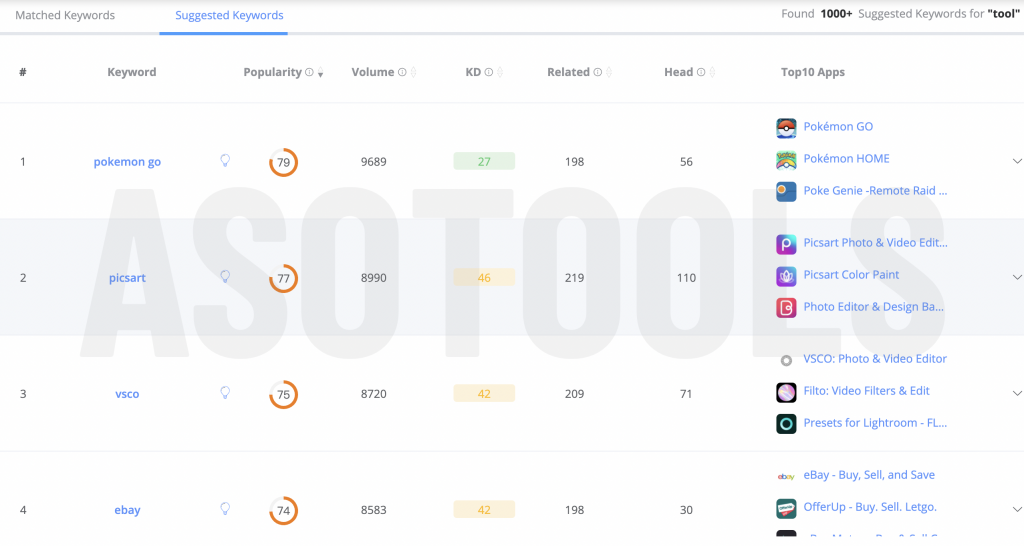
Task: Click the Popularity info icon
Action: click(x=310, y=72)
